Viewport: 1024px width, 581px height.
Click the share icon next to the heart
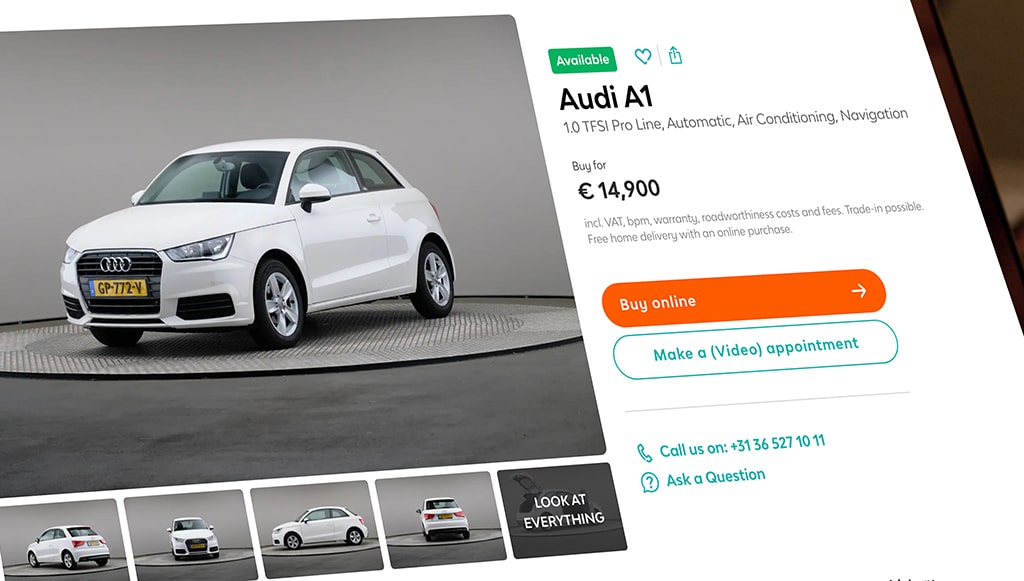[x=675, y=55]
